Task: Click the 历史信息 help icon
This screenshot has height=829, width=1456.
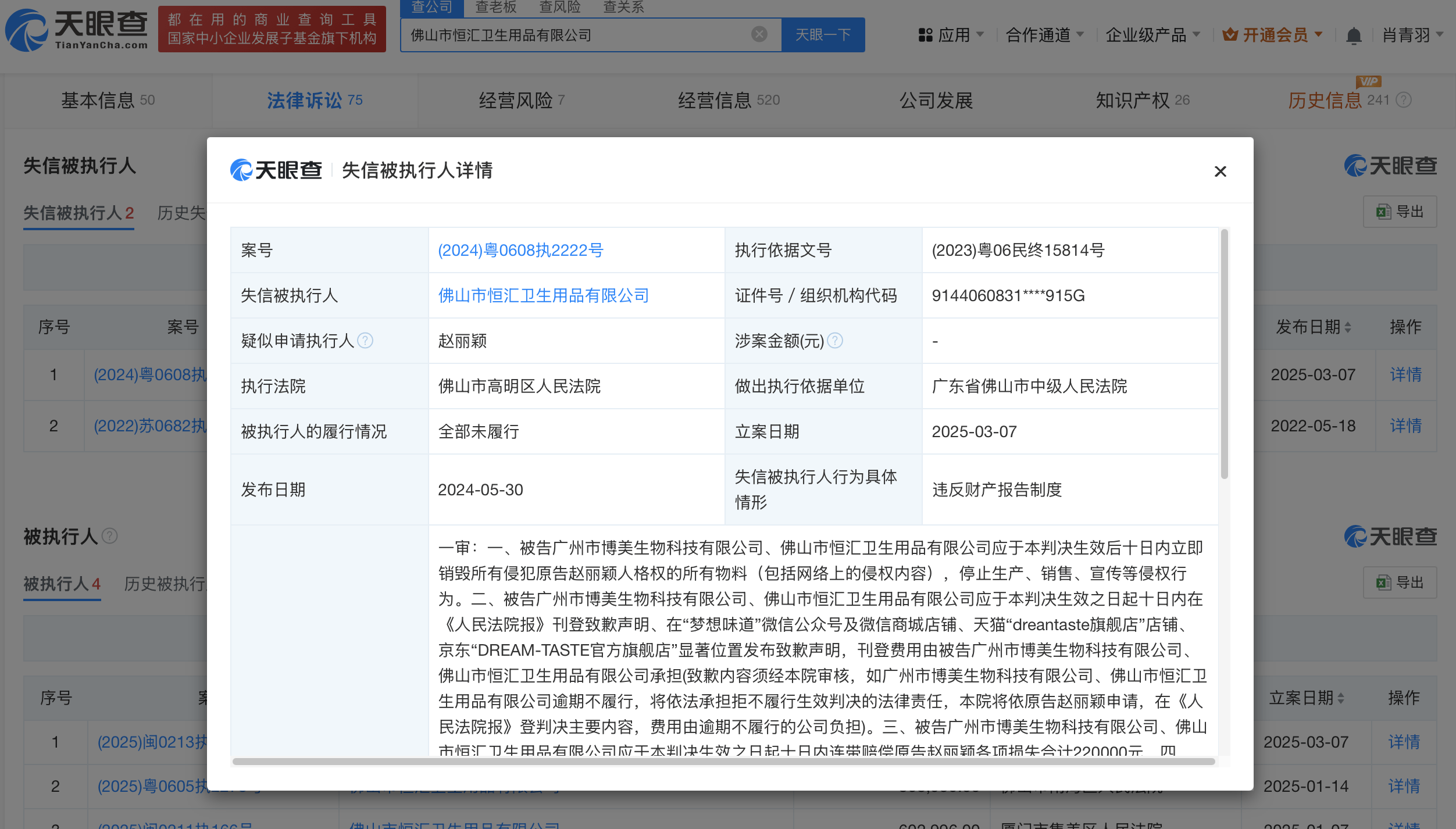Action: [x=1404, y=101]
